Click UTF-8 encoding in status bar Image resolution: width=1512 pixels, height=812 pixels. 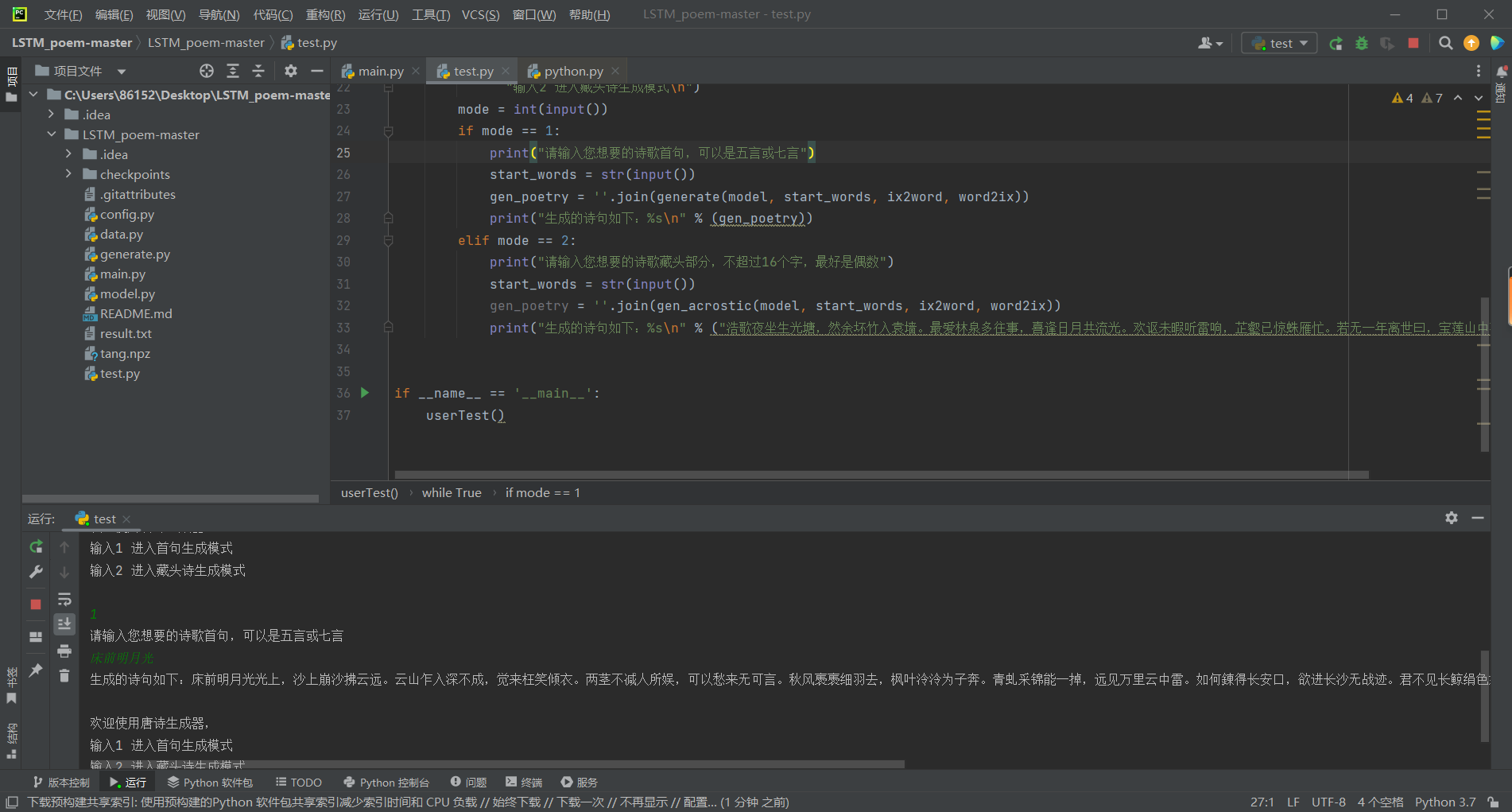[x=1328, y=802]
